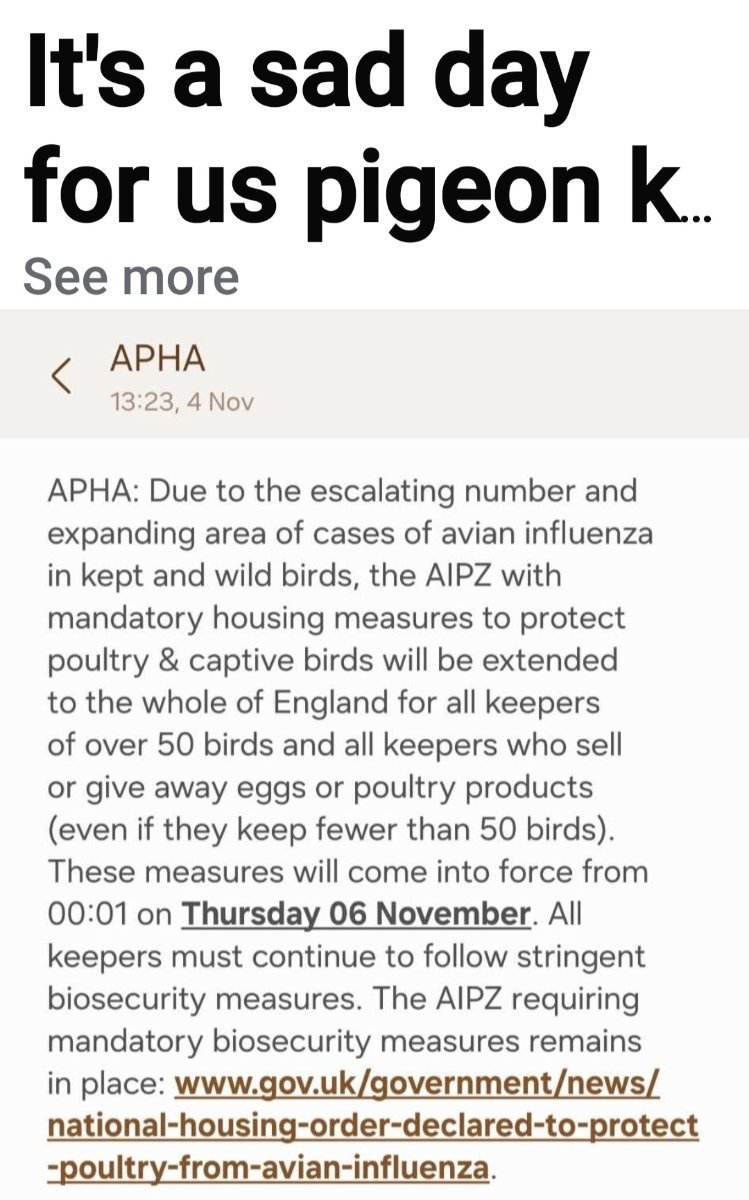Expand the post with See more
Viewport: 749px width, 1200px height.
tap(131, 276)
